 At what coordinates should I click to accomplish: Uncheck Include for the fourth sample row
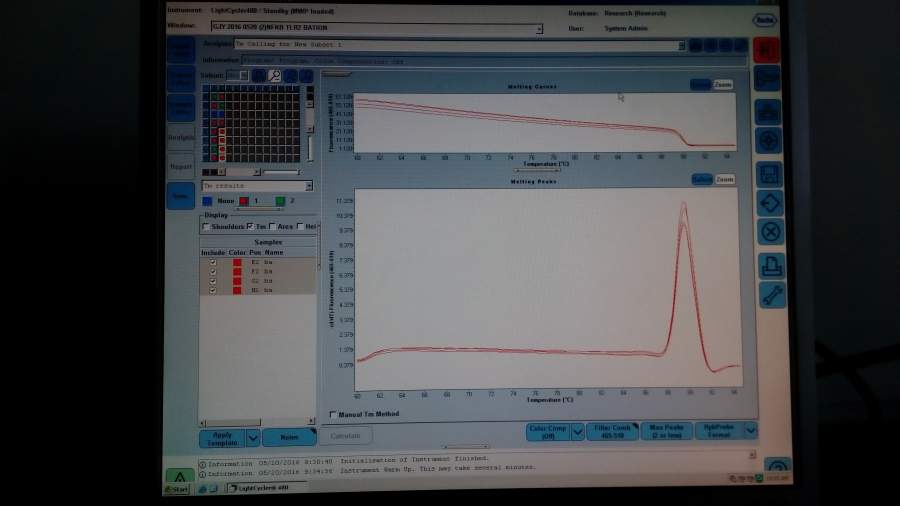[x=213, y=290]
